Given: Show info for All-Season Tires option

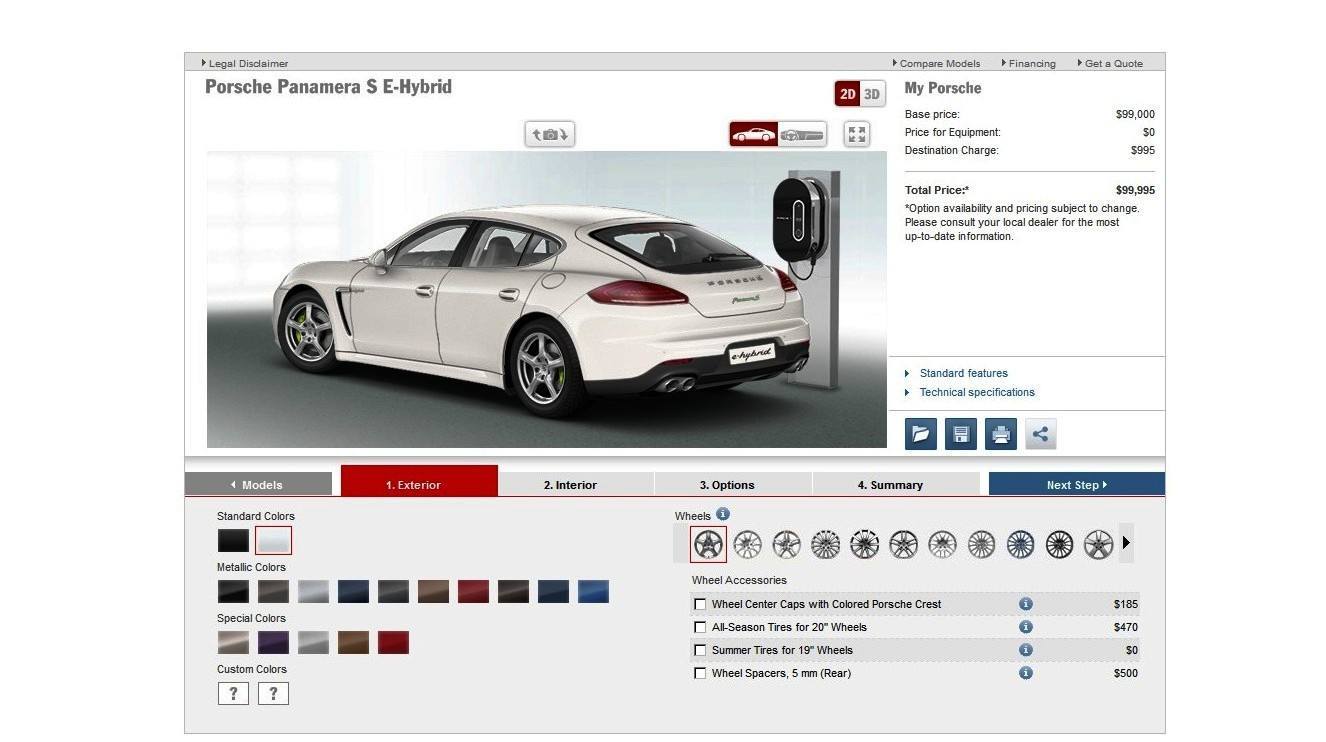Looking at the screenshot, I should [1026, 627].
